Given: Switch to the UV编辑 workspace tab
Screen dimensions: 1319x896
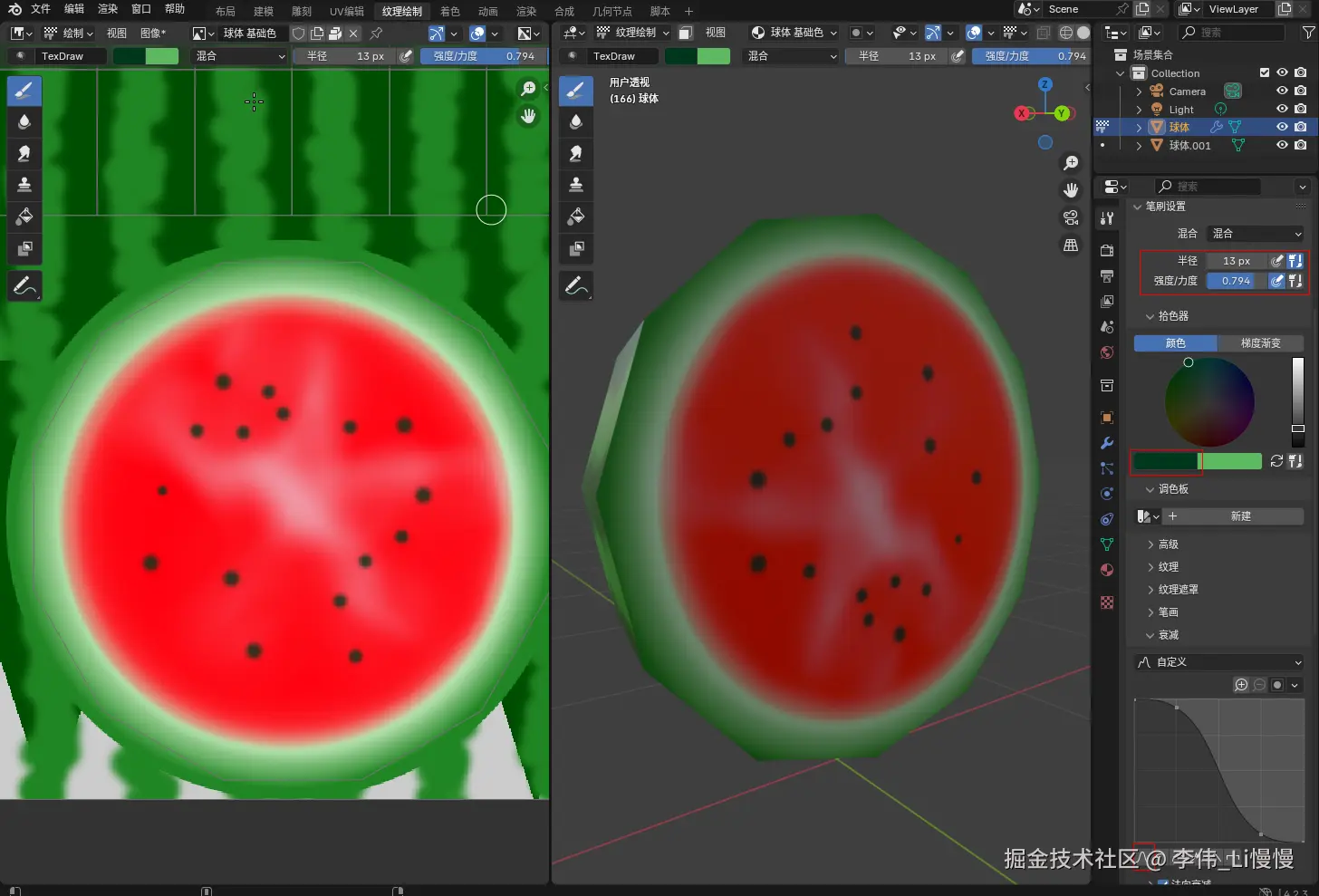Looking at the screenshot, I should (x=347, y=11).
